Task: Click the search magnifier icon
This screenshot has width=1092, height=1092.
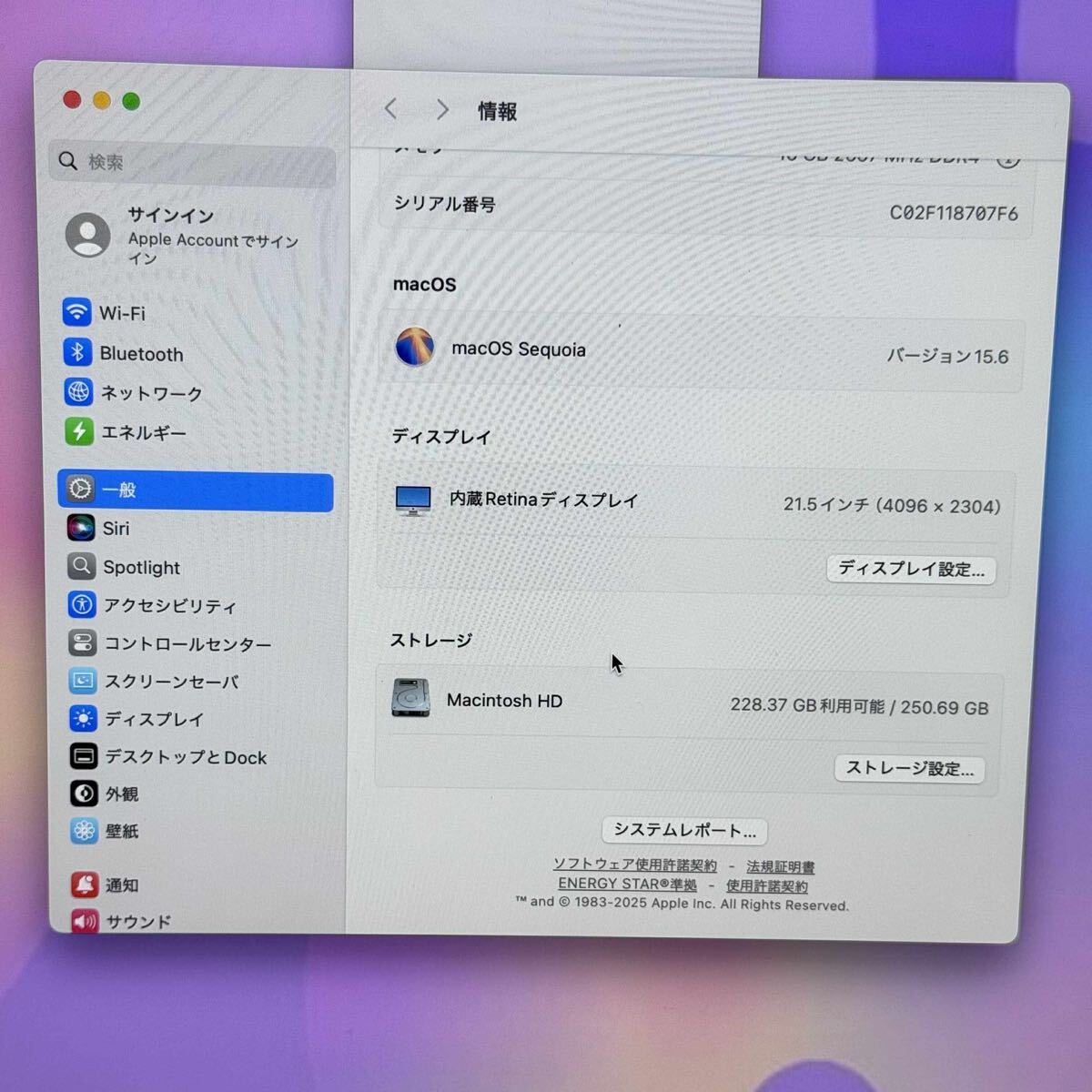Action: (67, 161)
